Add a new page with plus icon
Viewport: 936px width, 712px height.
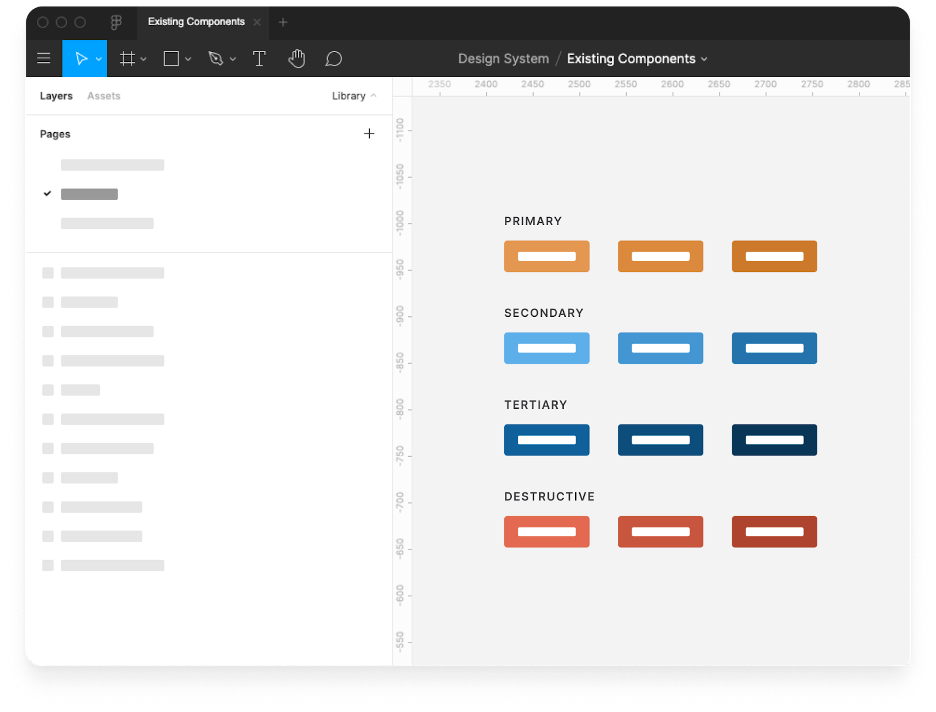[x=369, y=133]
